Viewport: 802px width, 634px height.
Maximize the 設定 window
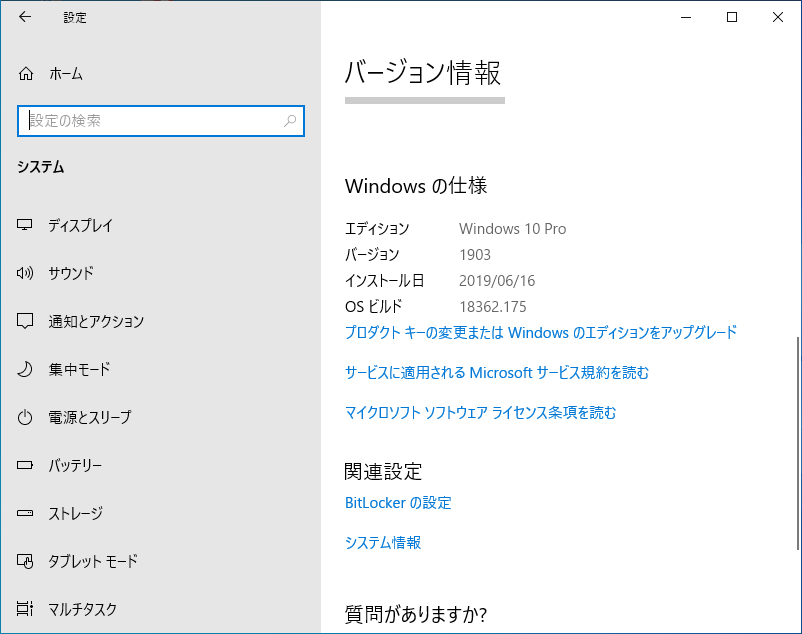click(732, 17)
